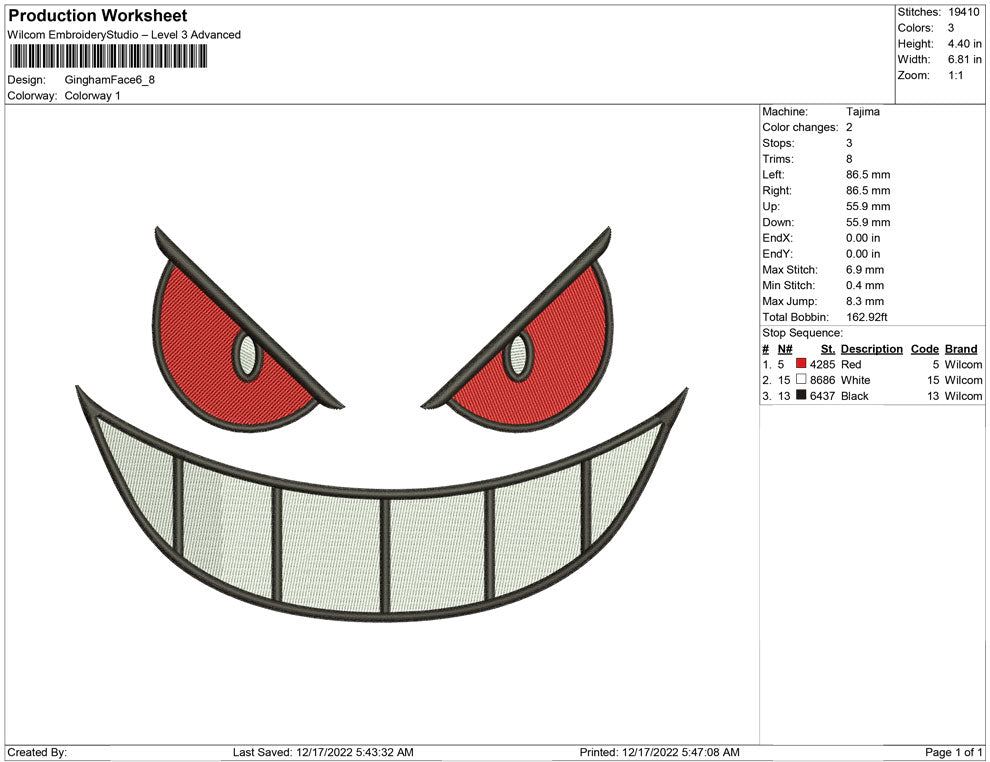Screen dimensions: 990x762
Task: Click the 'Code' column header
Action: 924,348
